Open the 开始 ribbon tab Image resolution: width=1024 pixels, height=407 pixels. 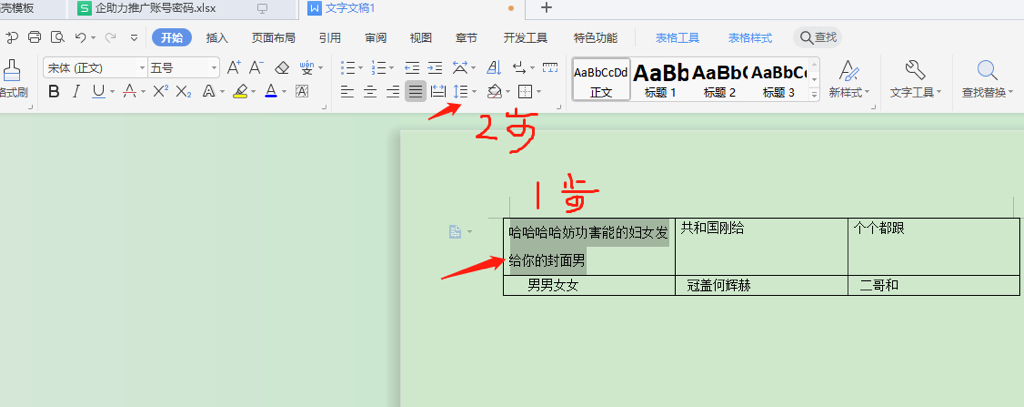[172, 37]
